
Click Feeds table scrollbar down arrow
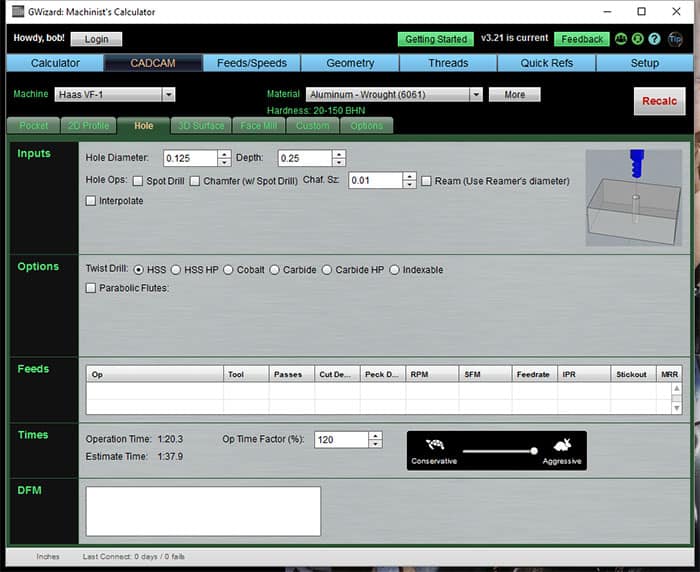pyautogui.click(x=677, y=408)
